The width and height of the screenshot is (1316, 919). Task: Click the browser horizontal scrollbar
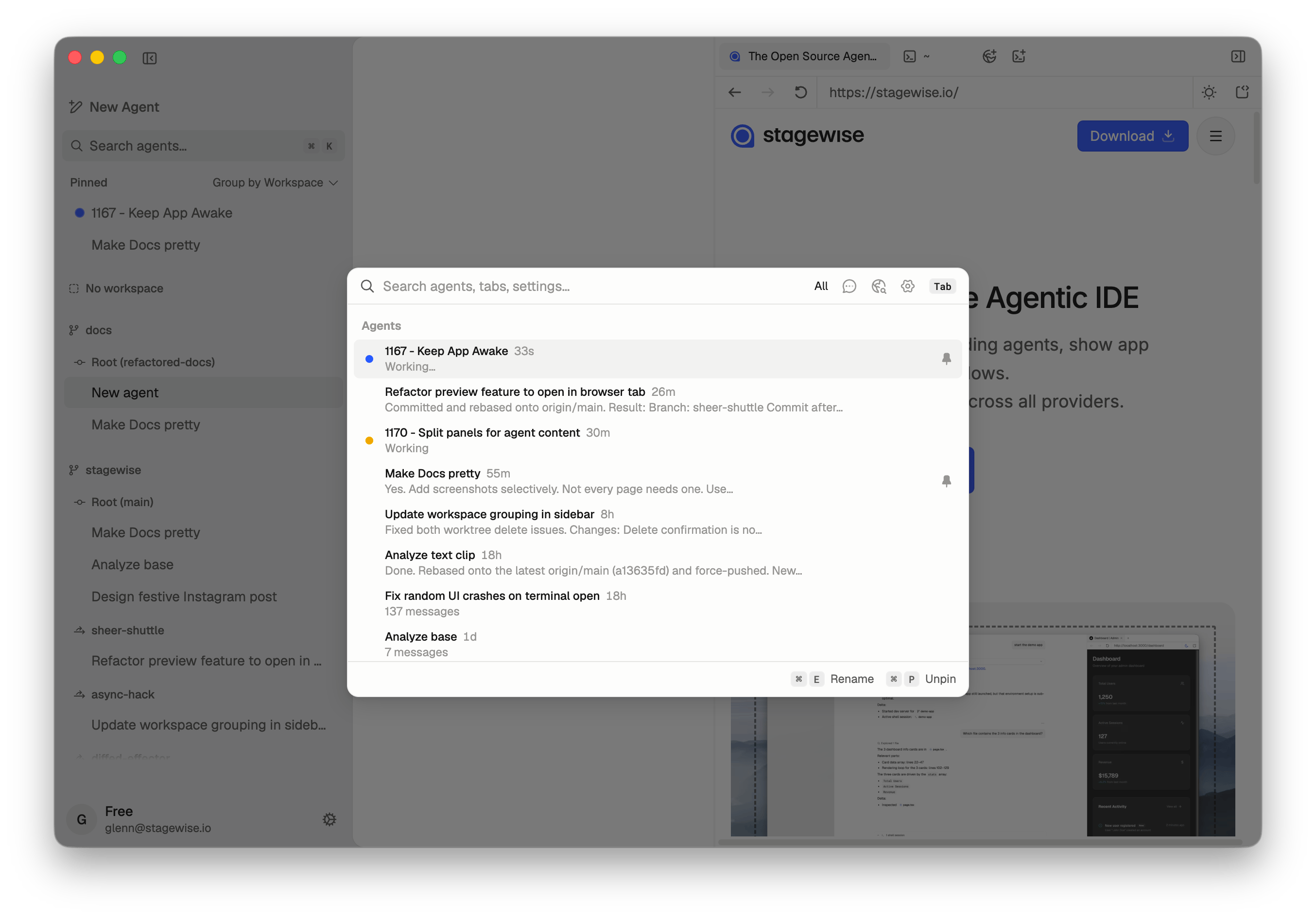pos(980,842)
